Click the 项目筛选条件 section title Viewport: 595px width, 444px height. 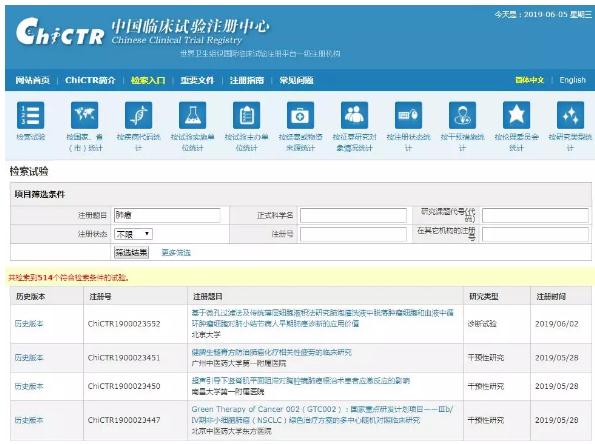point(40,194)
